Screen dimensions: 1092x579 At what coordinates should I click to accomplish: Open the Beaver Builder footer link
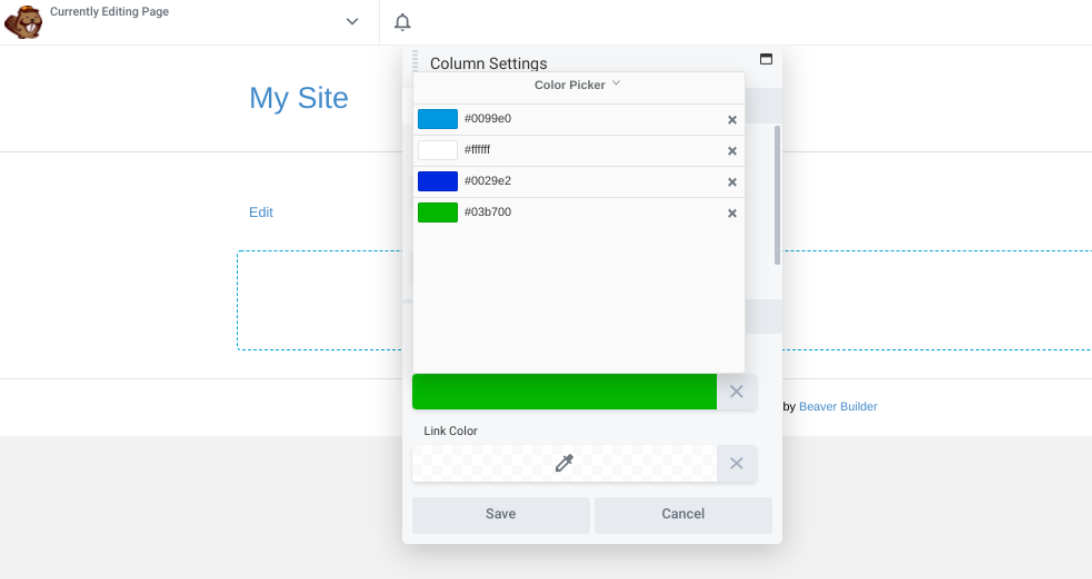pyautogui.click(x=838, y=406)
